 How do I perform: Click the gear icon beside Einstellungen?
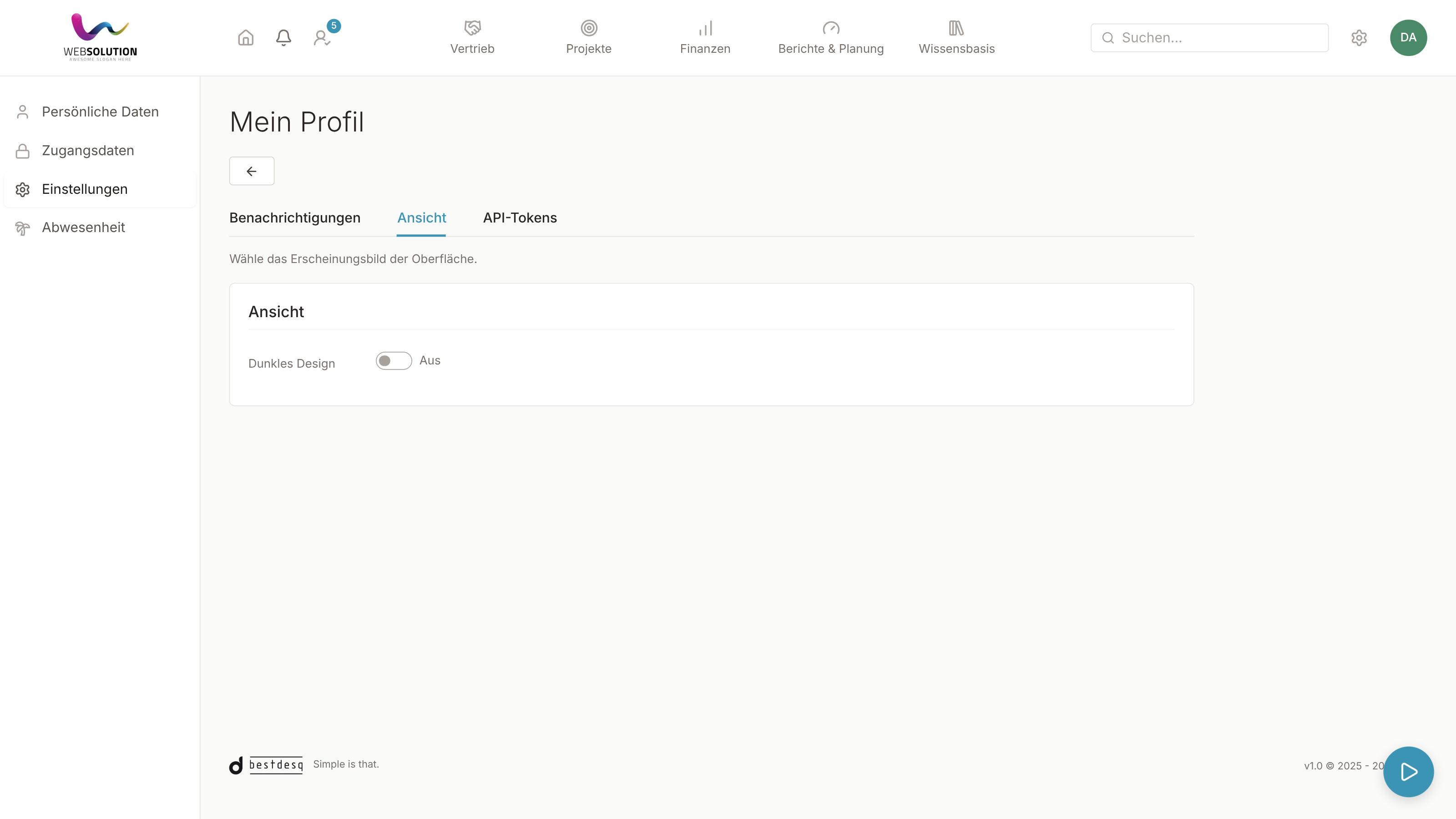pos(23,189)
